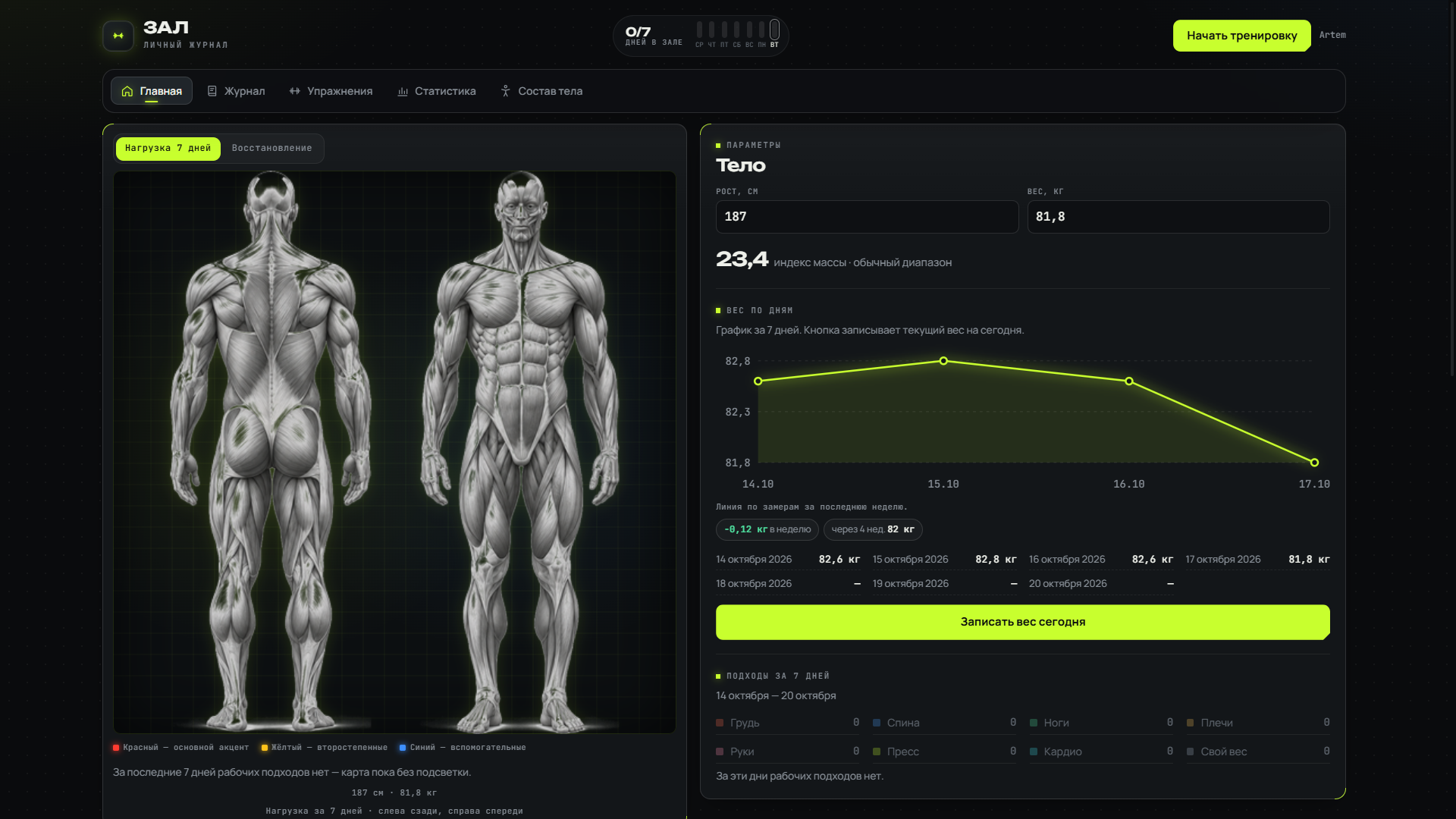This screenshot has width=1456, height=819.
Task: Click the Состав тела figure icon
Action: tap(506, 91)
